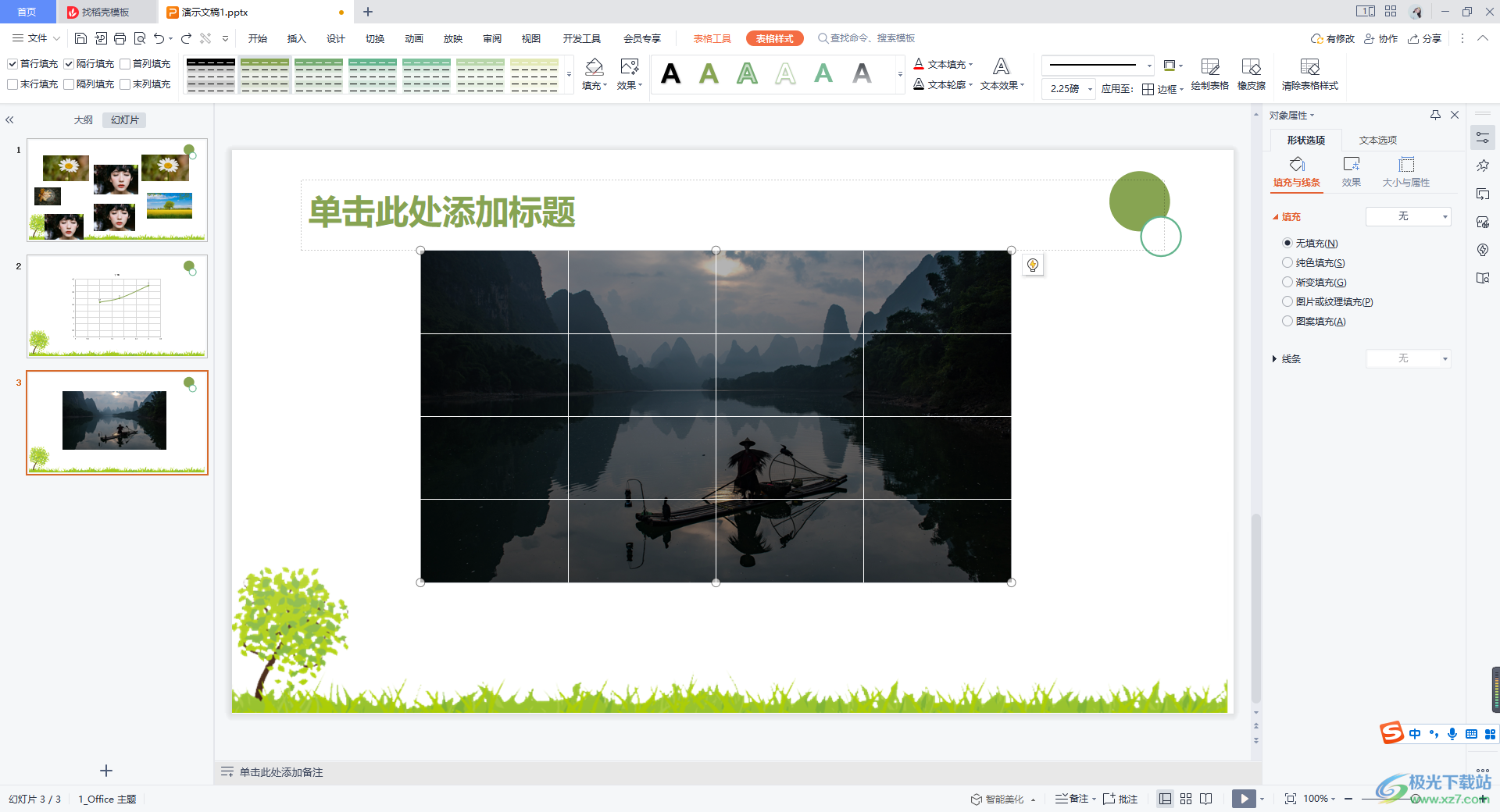Enable last row fill (末行填充) checkbox

pyautogui.click(x=12, y=84)
